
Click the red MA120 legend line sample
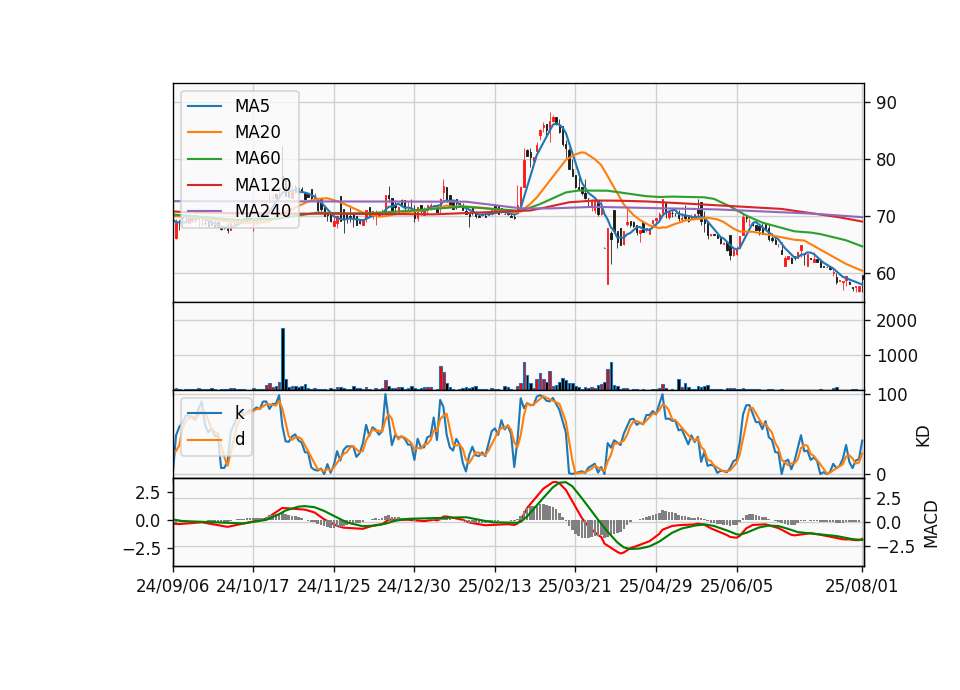pyautogui.click(x=204, y=184)
